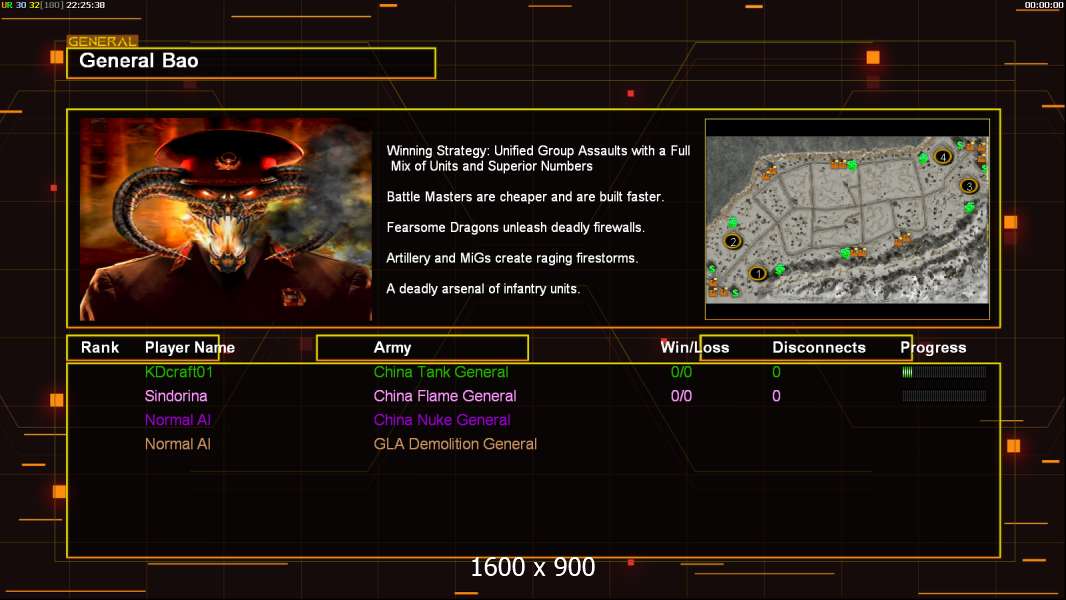Click China Tank General army entry

[x=441, y=372]
